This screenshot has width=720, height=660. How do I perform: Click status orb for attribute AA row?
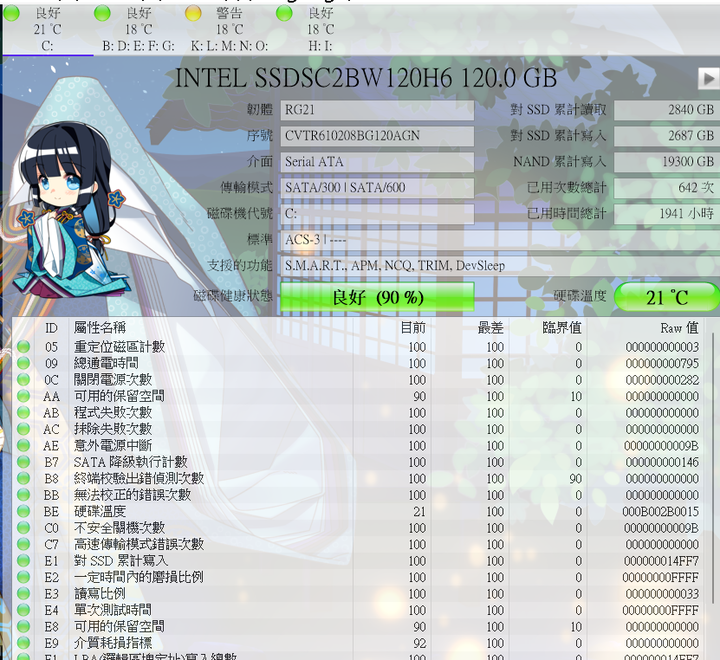point(23,396)
